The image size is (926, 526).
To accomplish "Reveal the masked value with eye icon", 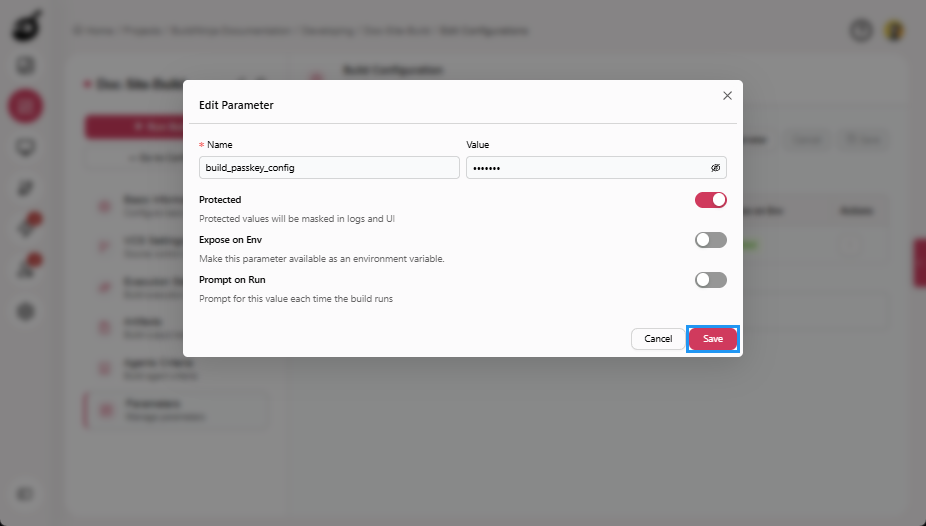I will click(x=715, y=168).
